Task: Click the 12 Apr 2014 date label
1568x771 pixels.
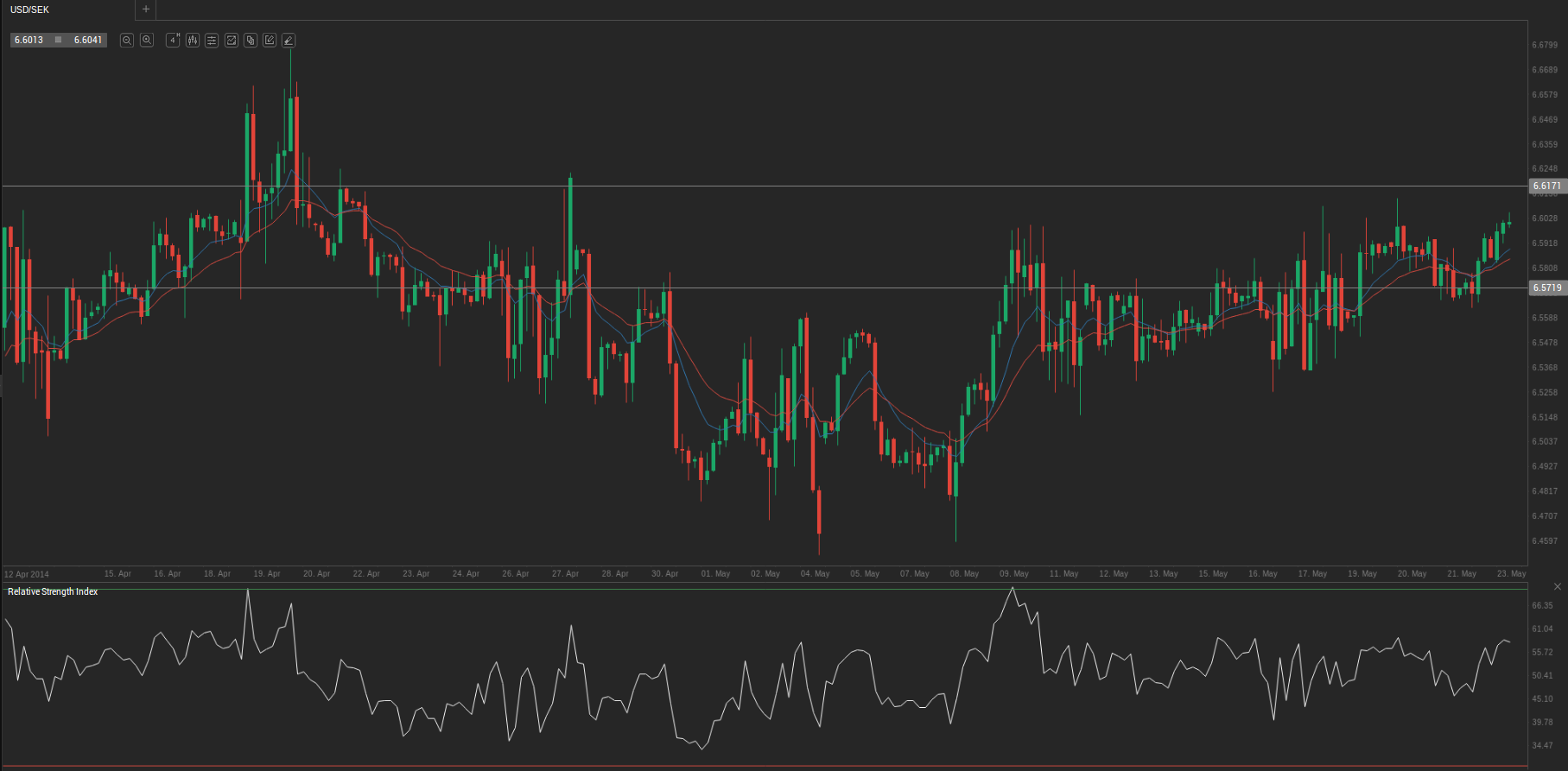Action: click(27, 574)
